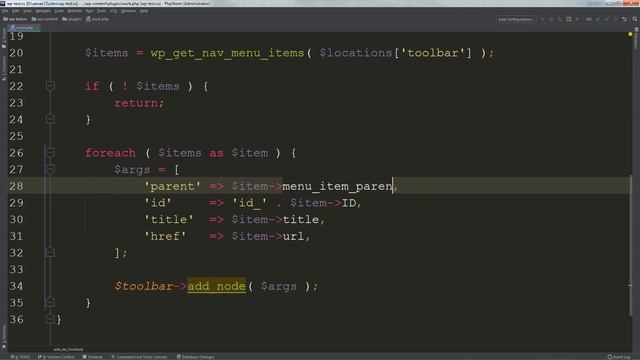Image resolution: width=640 pixels, height=360 pixels.
Task: Open the Terminal tool window
Action: pyautogui.click(x=93, y=357)
